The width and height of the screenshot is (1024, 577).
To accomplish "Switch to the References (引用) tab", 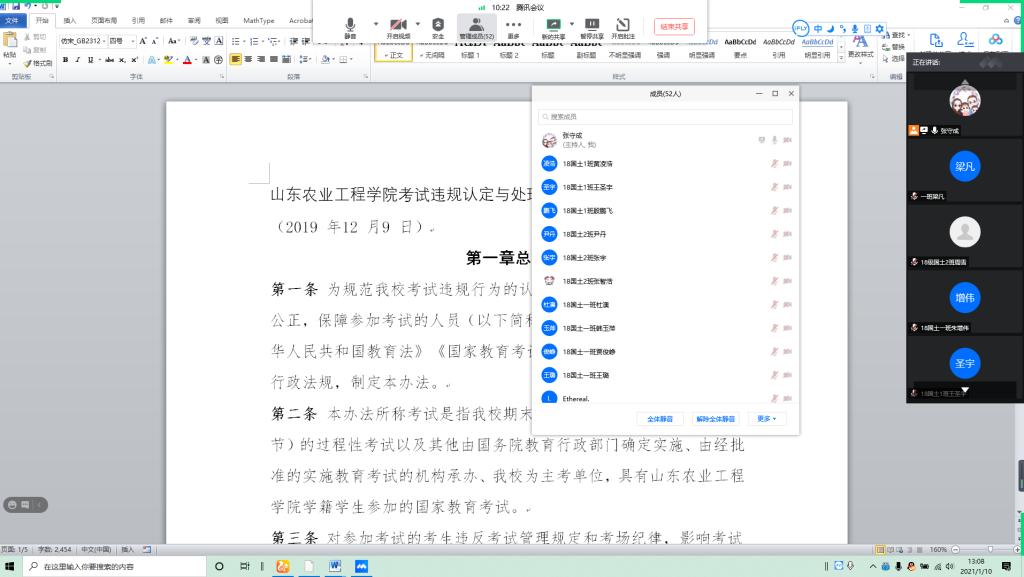I will tap(138, 20).
